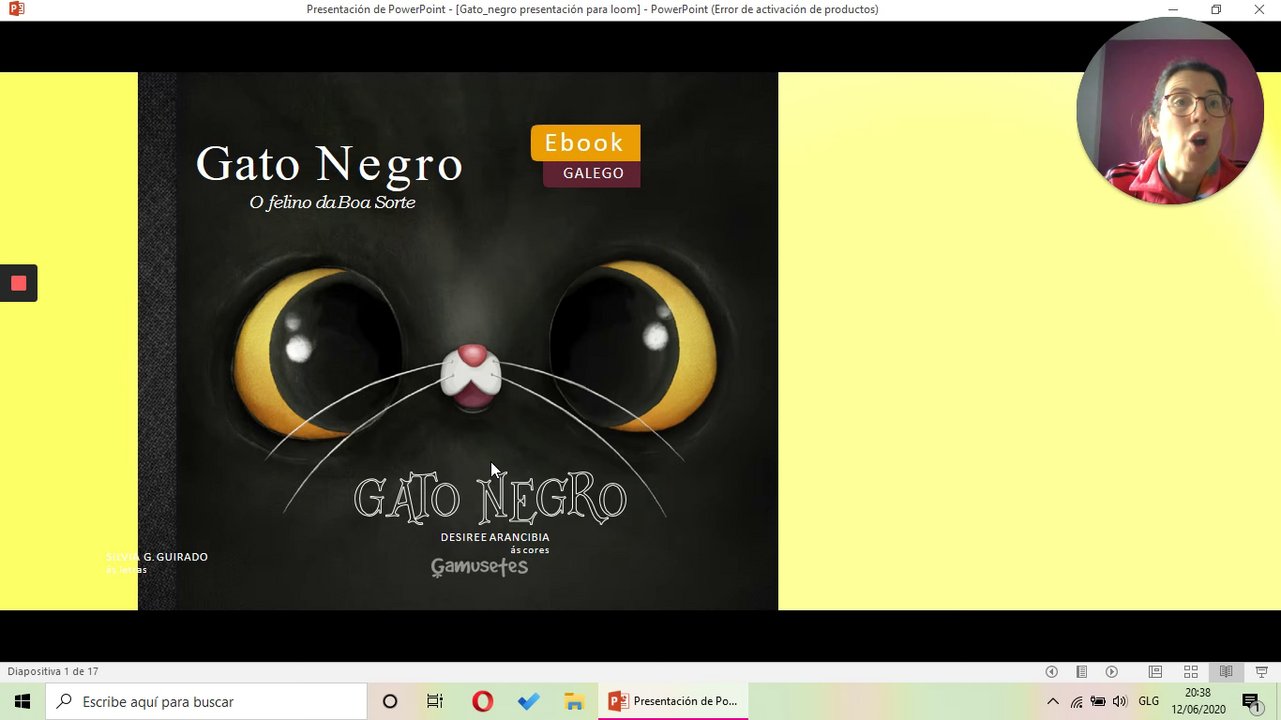Click the author name DESIREE ARANCIBIA
This screenshot has width=1281, height=720.
(x=495, y=538)
